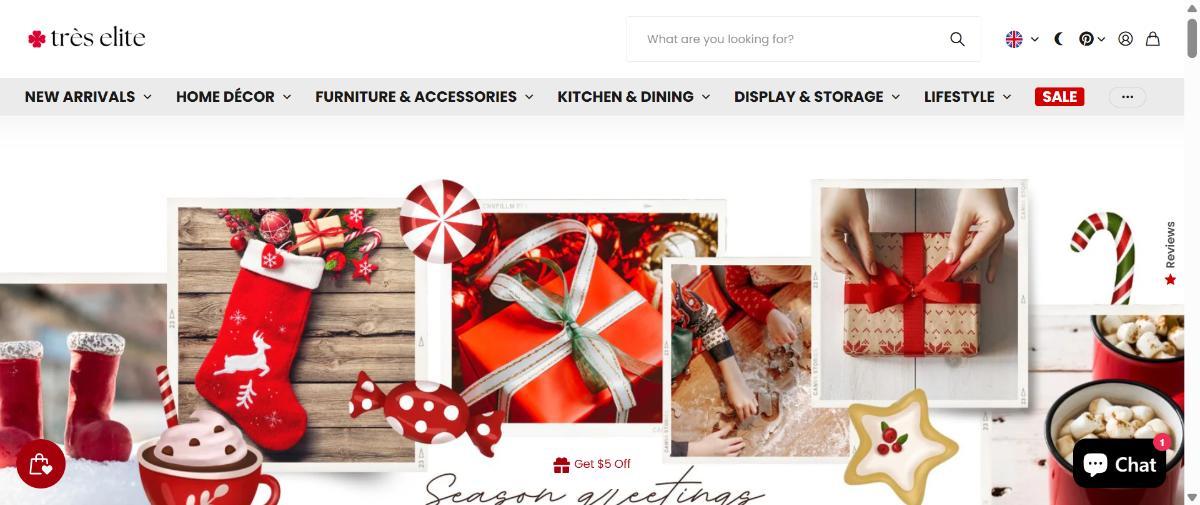This screenshot has height=505, width=1200.
Task: Click the très elite logo
Action: 87,38
